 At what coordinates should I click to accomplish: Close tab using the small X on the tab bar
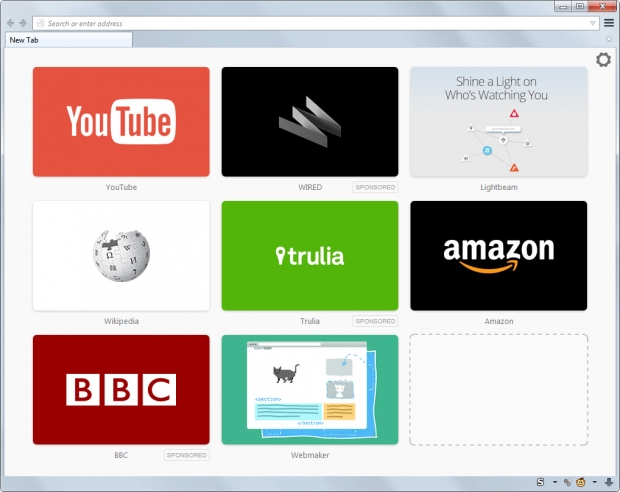tap(609, 39)
